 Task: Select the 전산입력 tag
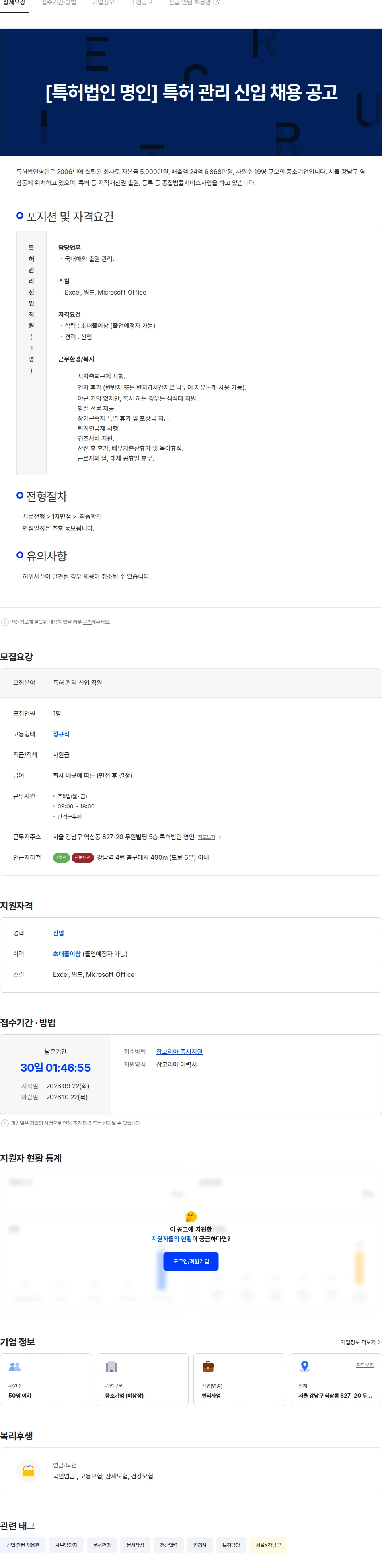point(168,1545)
